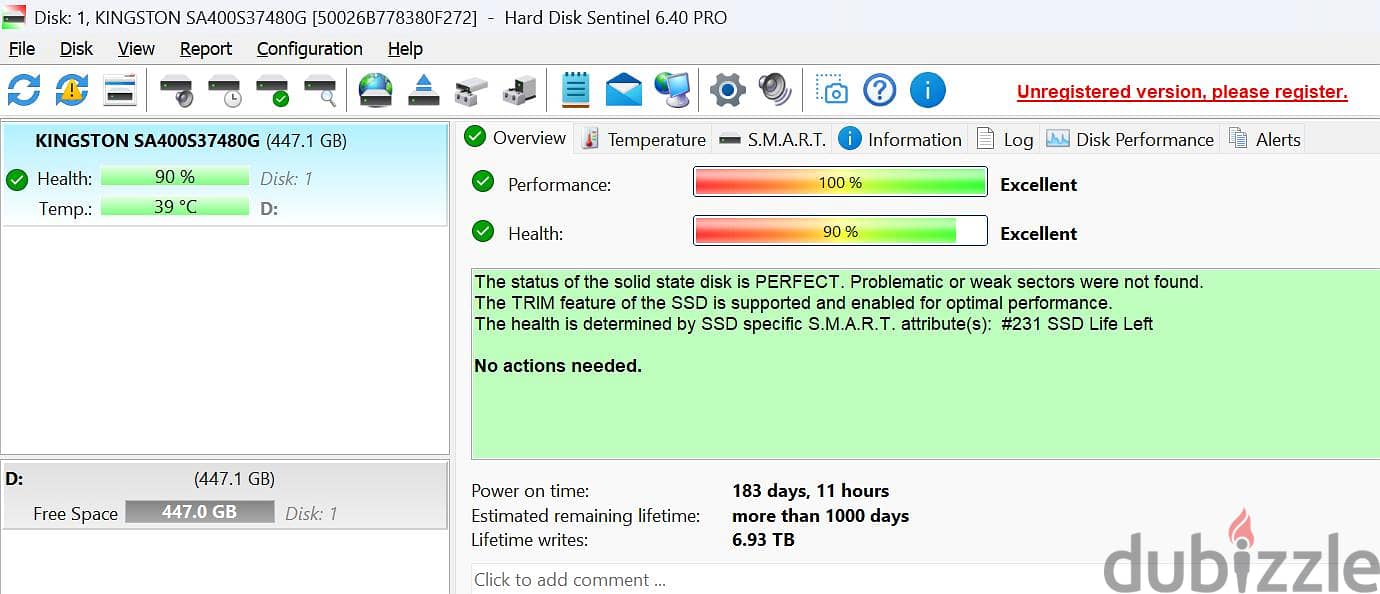Viewport: 1380px width, 594px height.
Task: Open the View menu
Action: 136,49
